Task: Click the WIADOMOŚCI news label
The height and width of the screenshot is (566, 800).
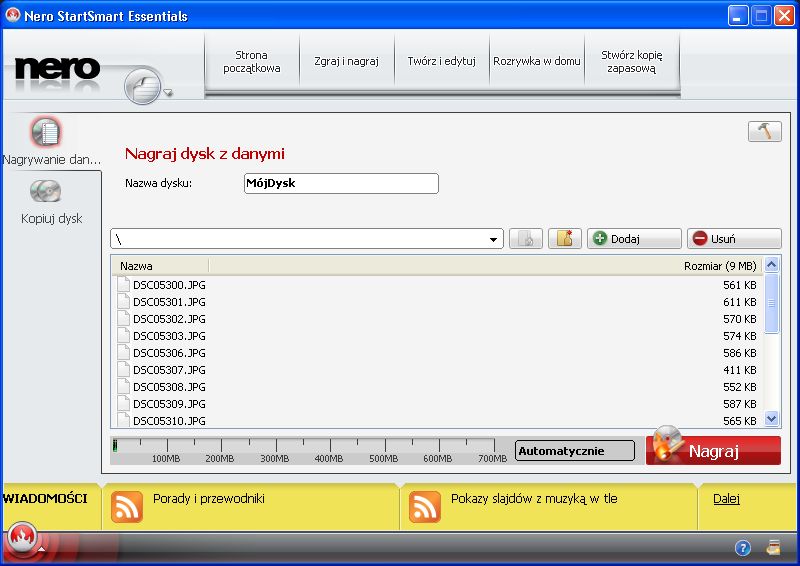Action: click(x=45, y=498)
